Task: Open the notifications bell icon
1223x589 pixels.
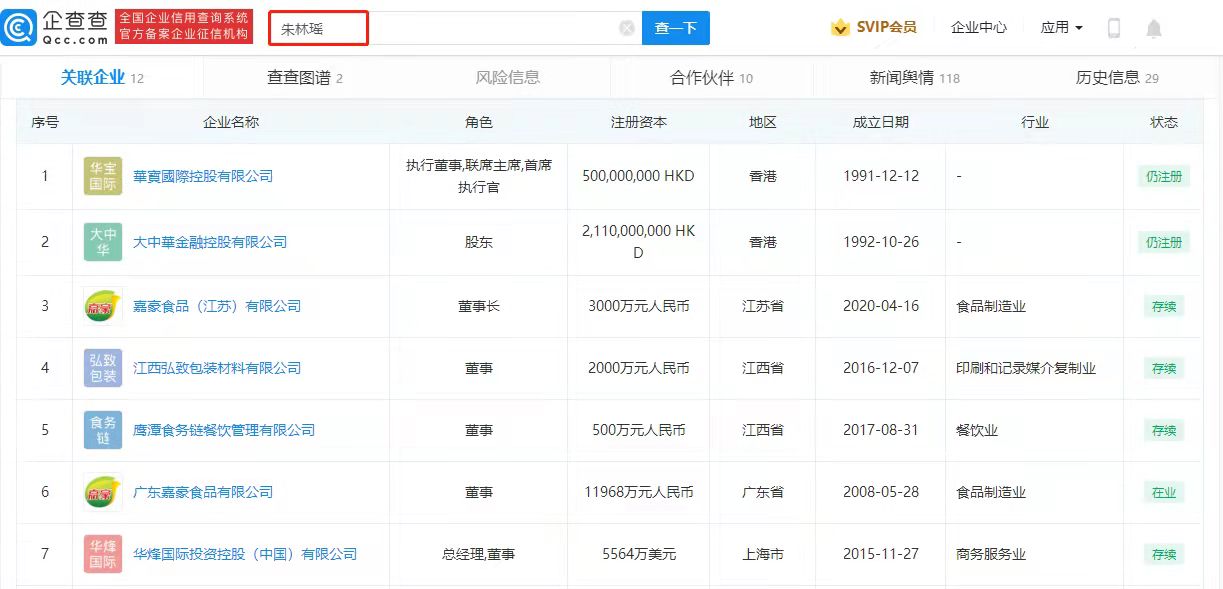Action: coord(1154,28)
